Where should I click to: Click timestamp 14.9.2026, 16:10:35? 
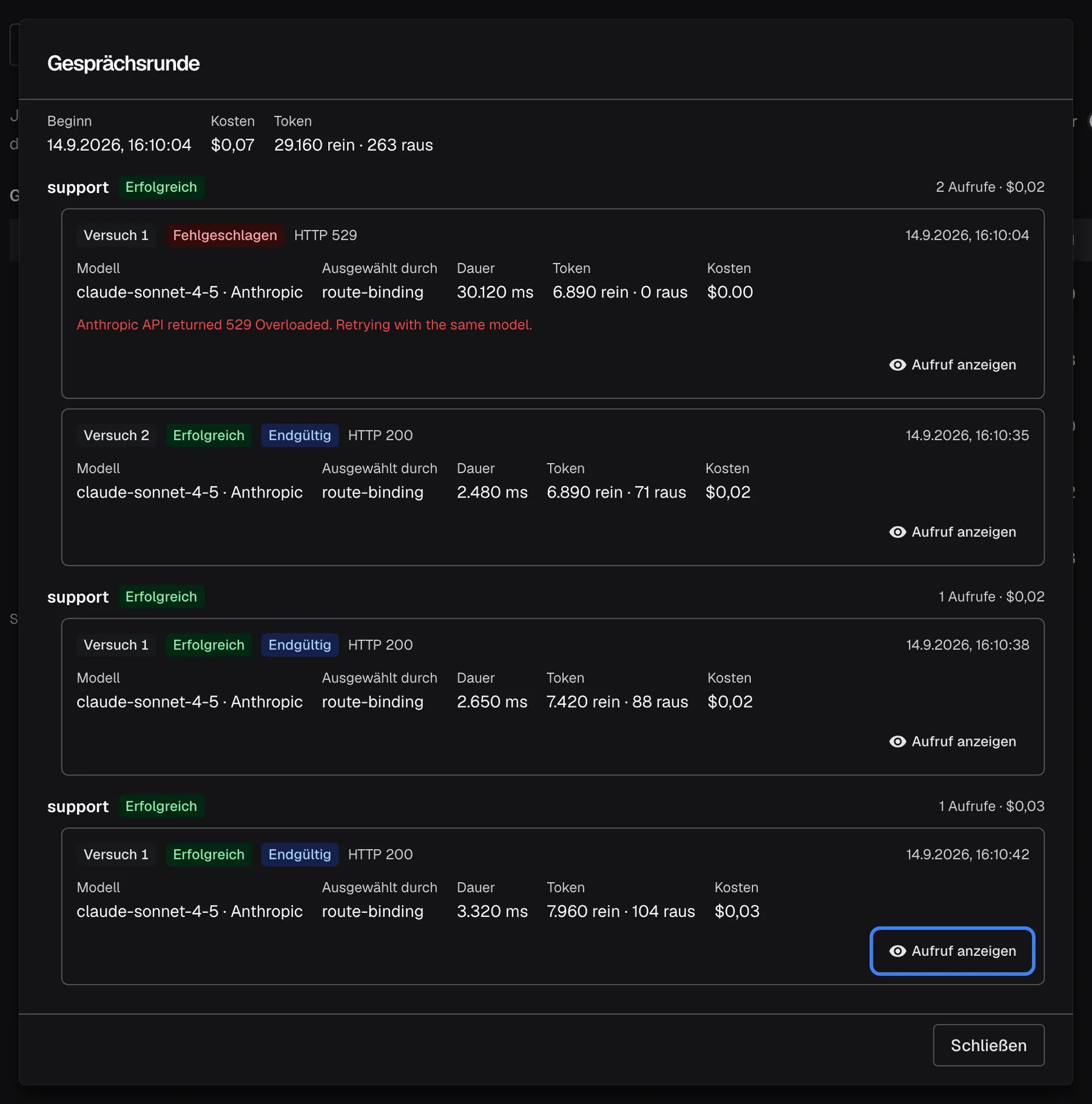pos(967,435)
